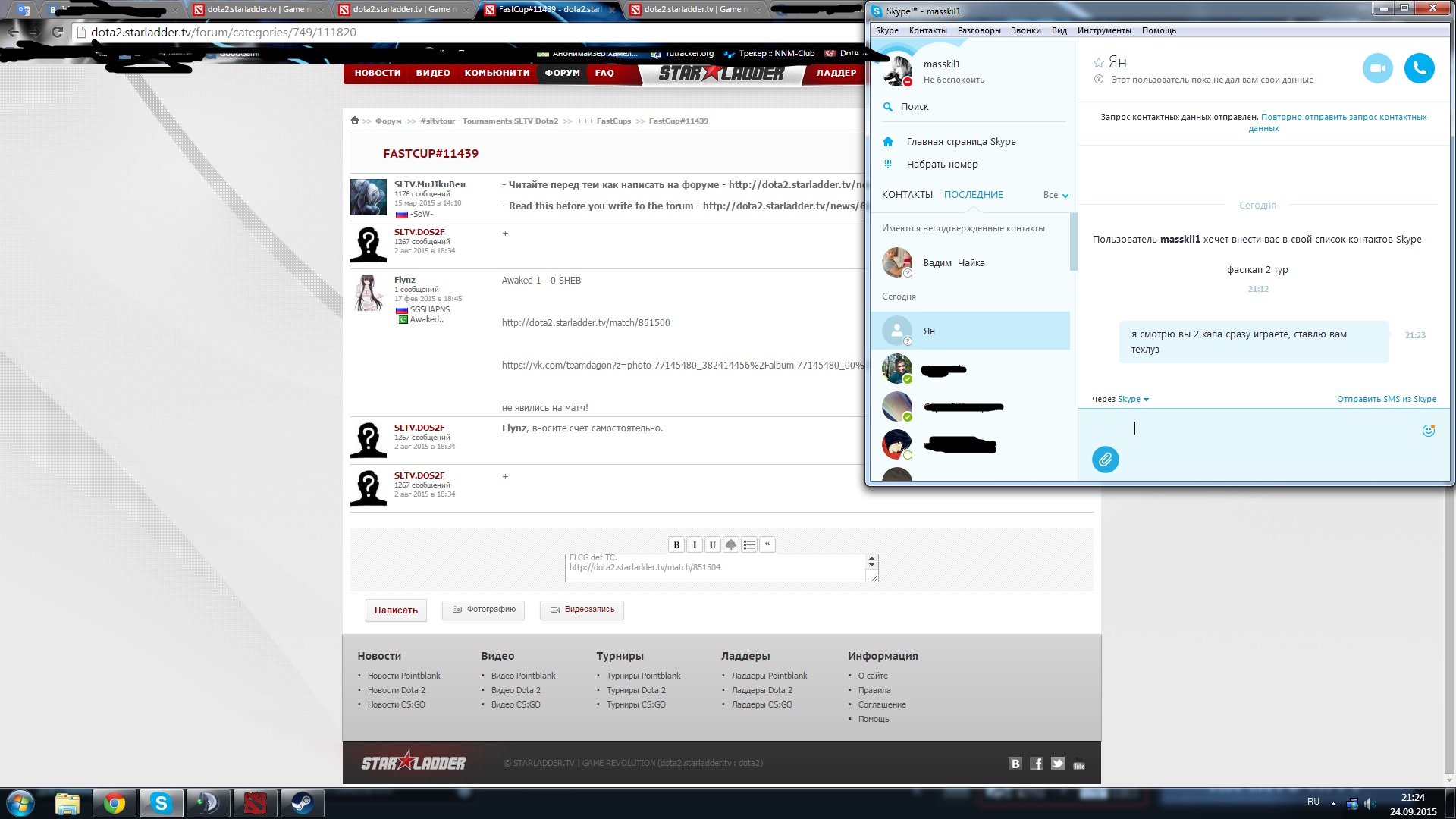This screenshot has height=819, width=1456.
Task: Switch to the КОНТАКТЫ tab in Skype
Action: tap(907, 195)
